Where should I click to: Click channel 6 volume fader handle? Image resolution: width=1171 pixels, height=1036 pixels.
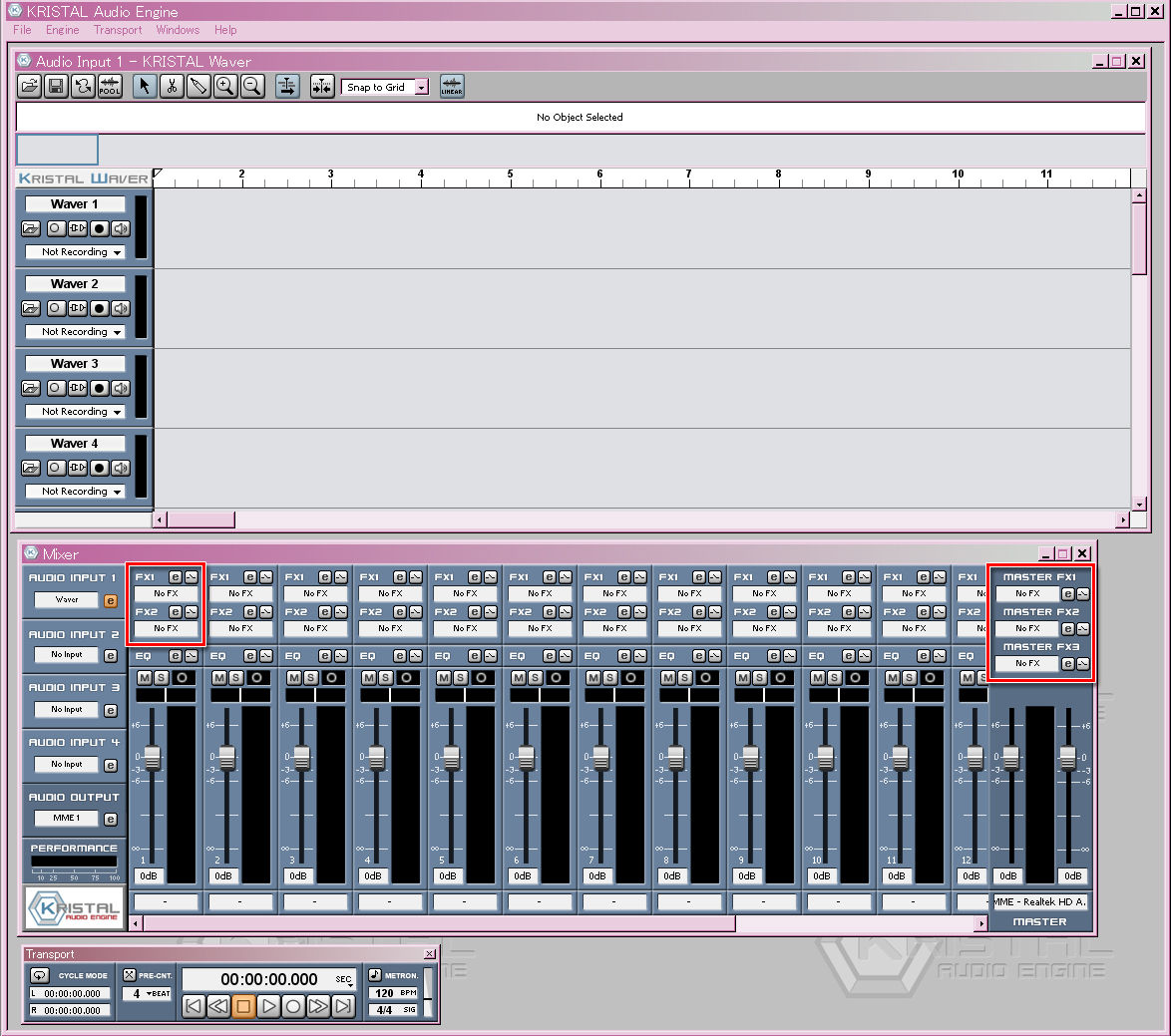coord(527,758)
